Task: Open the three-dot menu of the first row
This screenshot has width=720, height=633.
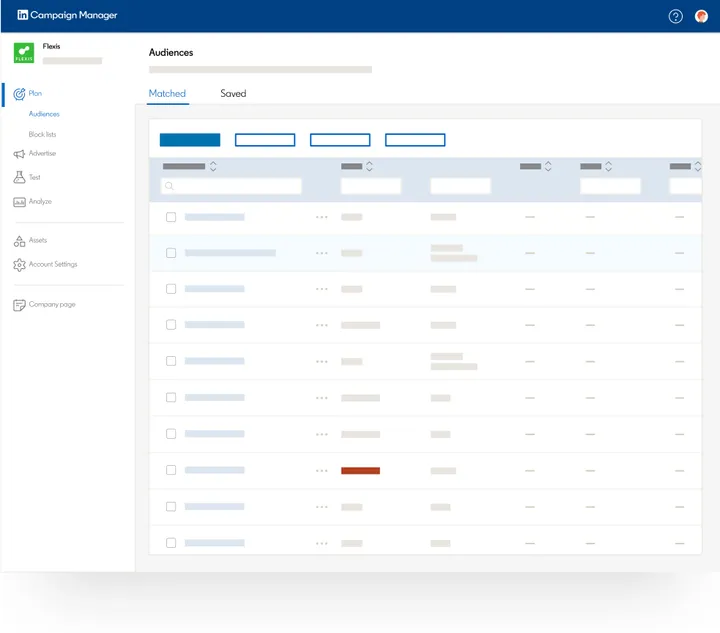Action: (321, 217)
